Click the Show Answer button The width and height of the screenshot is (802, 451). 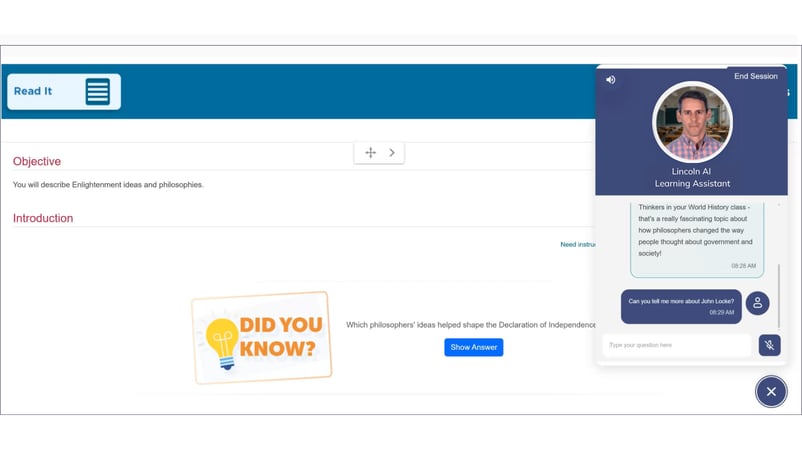473,347
